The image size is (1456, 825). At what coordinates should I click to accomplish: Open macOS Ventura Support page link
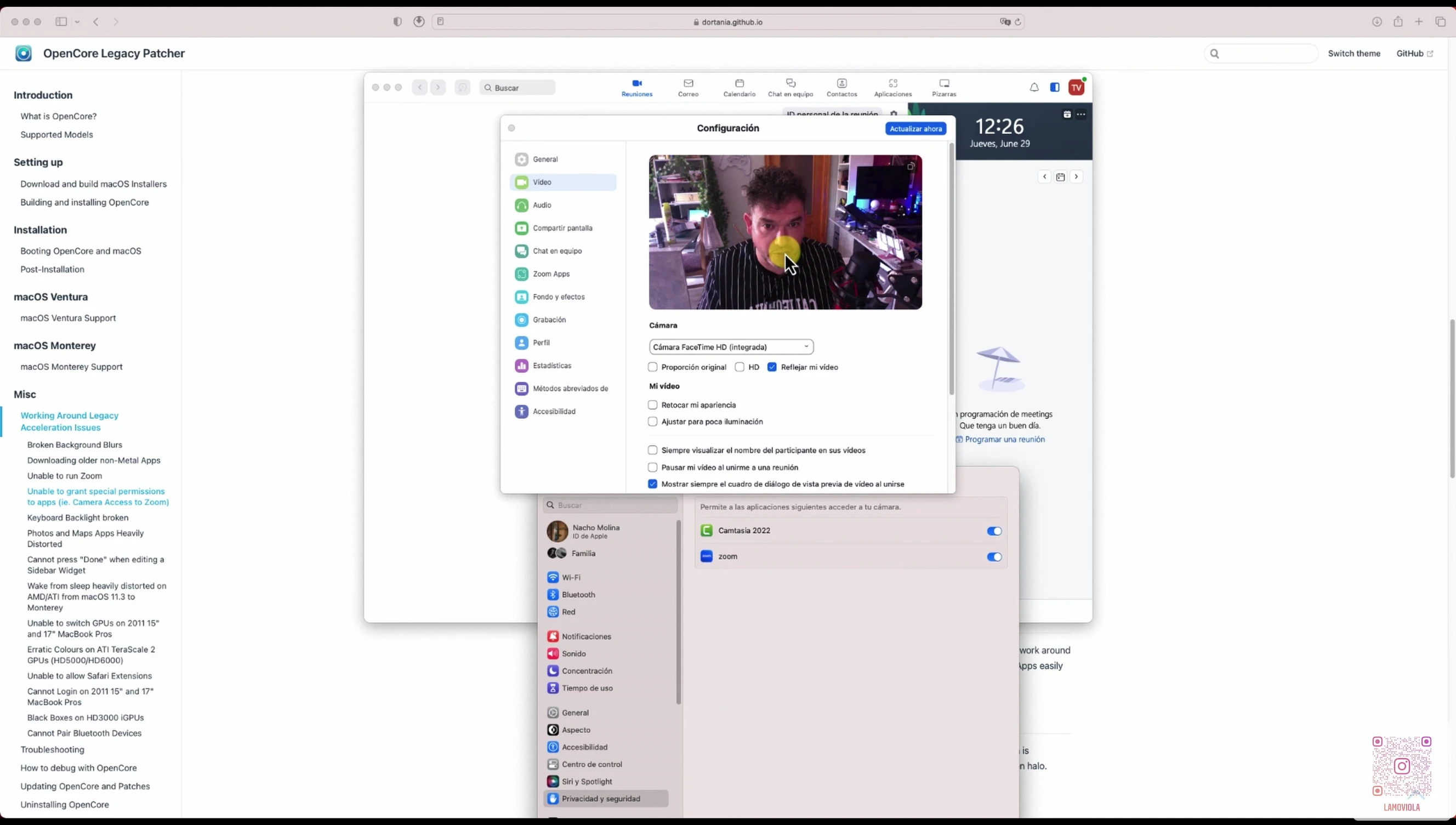pos(68,318)
